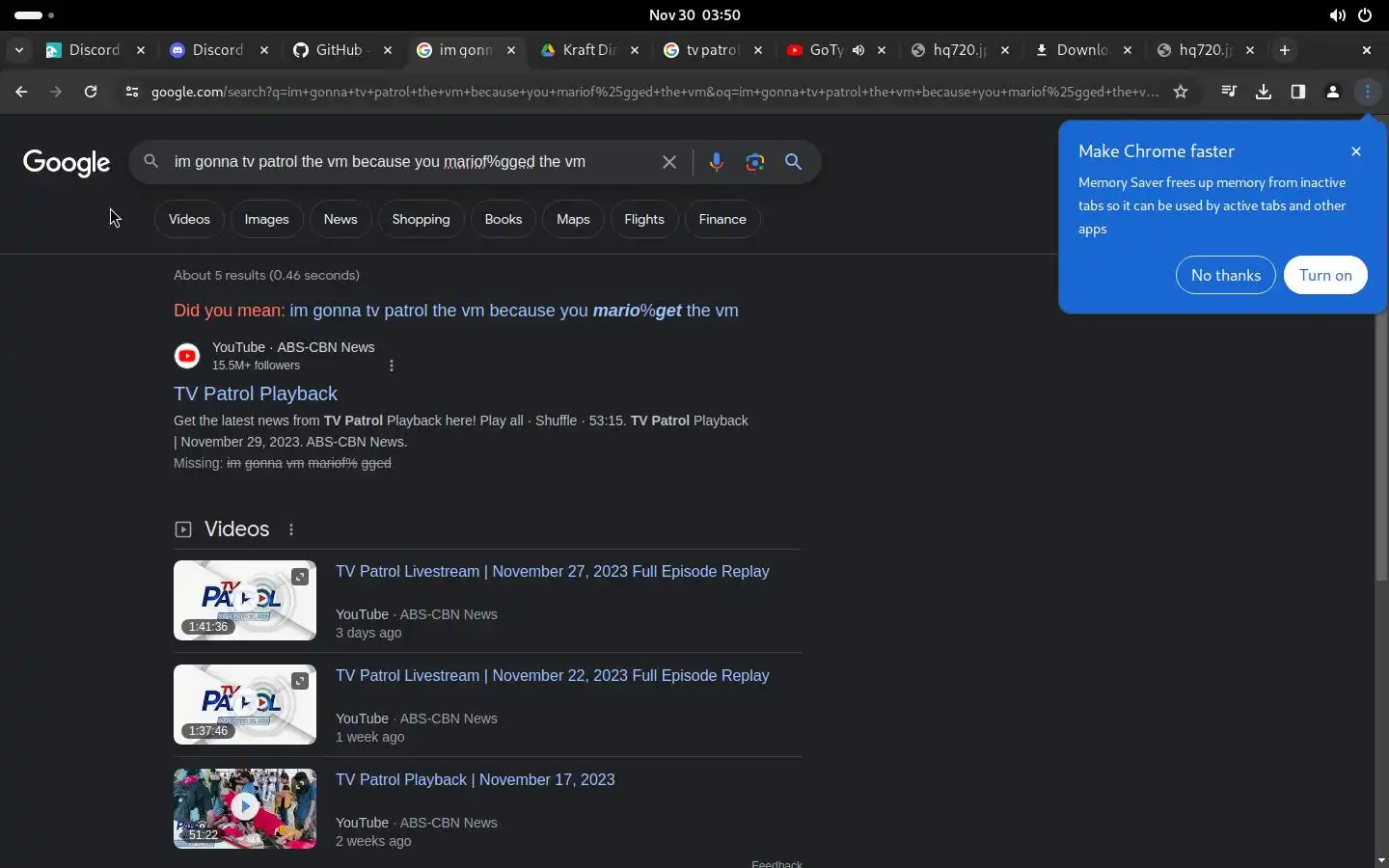The width and height of the screenshot is (1389, 868).
Task: Filter results by Images
Action: [x=266, y=219]
